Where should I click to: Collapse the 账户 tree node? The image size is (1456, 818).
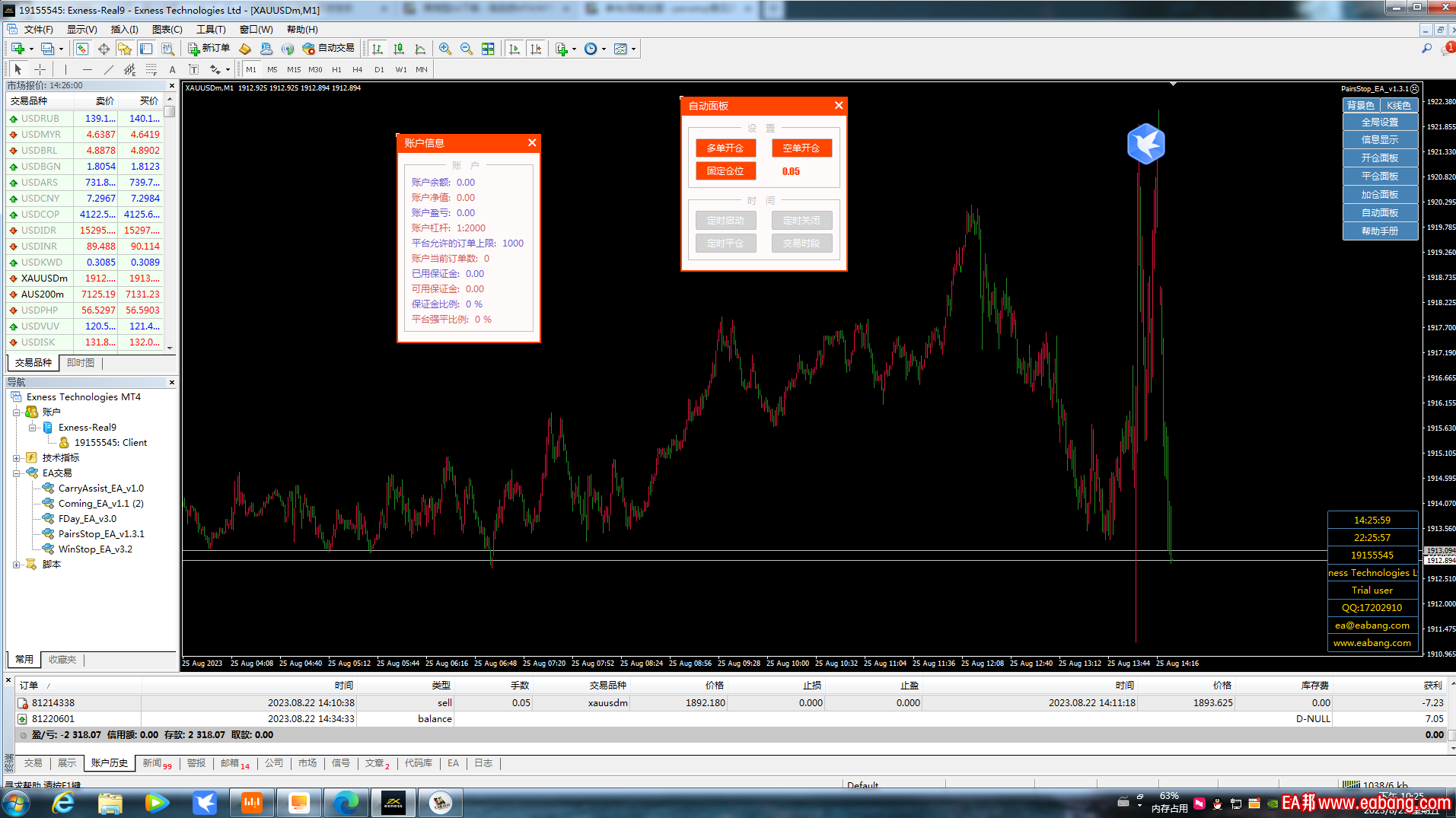(x=16, y=412)
